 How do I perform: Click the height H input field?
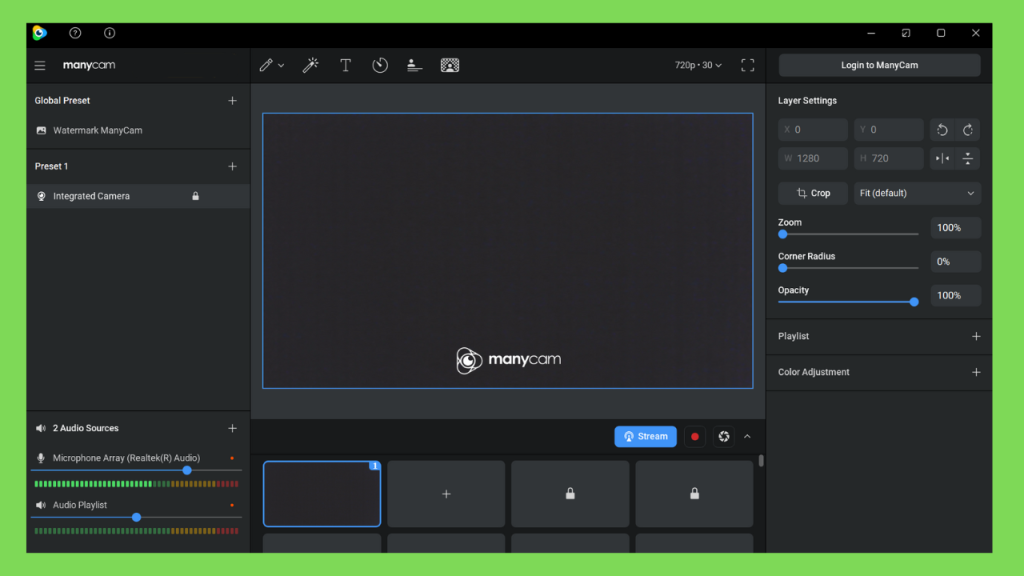889,159
